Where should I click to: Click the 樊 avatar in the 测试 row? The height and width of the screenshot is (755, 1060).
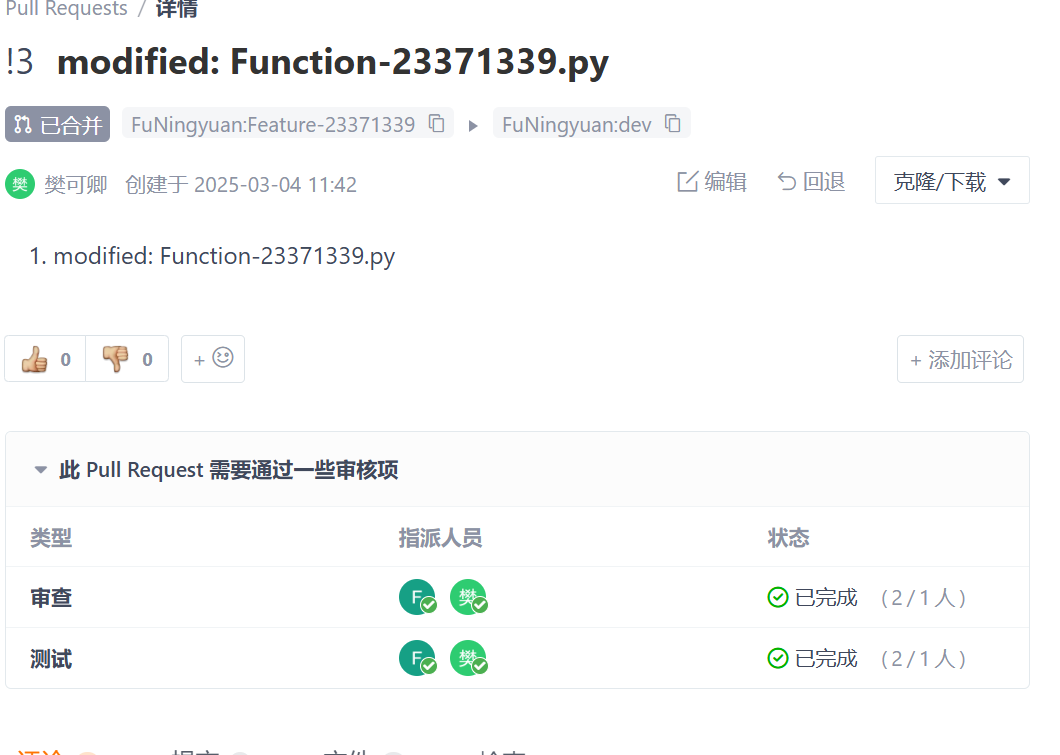(469, 658)
